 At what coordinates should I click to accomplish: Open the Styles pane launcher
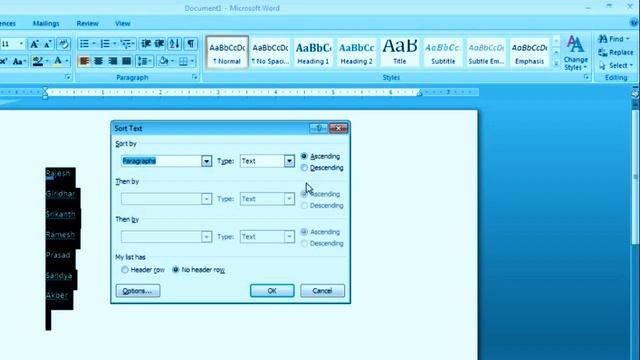[587, 77]
